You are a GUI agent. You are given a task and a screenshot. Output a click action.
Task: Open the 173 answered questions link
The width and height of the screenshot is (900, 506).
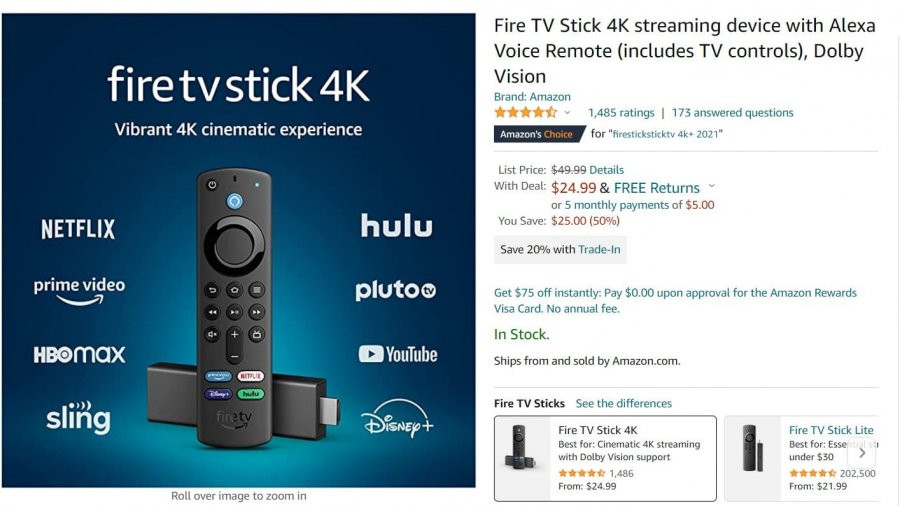732,112
